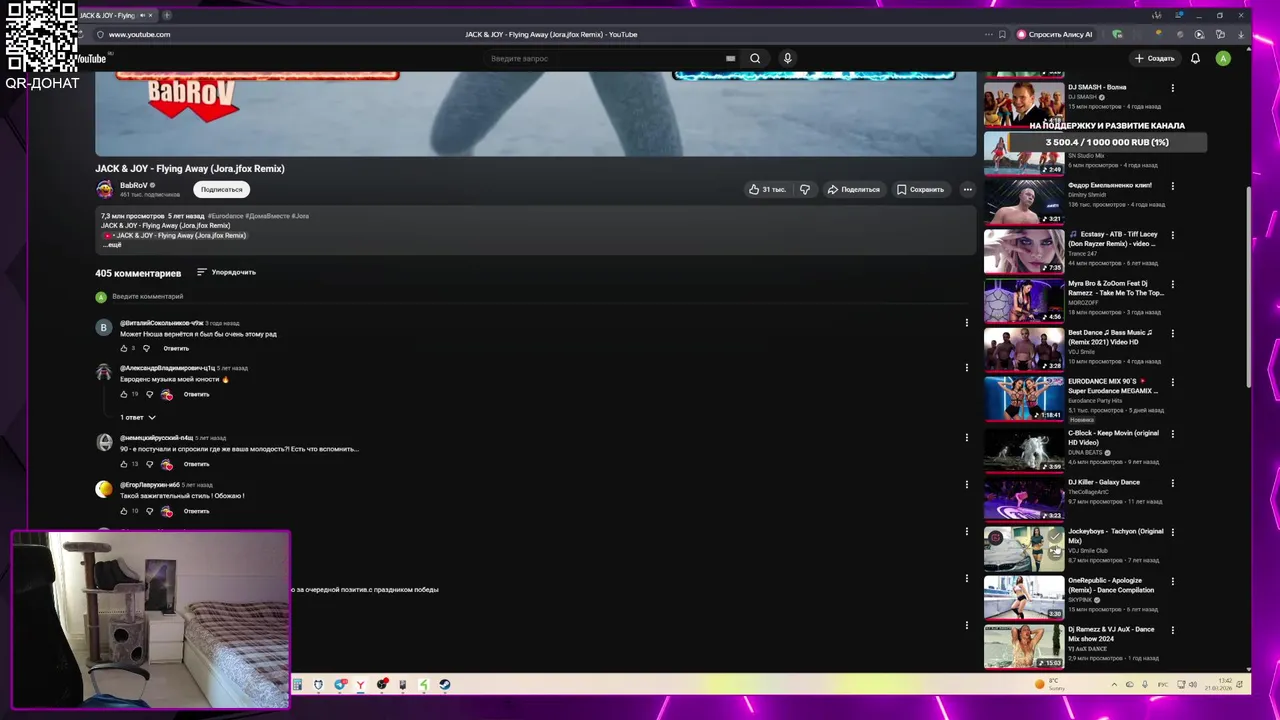Open options menu for немецкийрусский comment
1280x720 pixels.
pos(966,437)
